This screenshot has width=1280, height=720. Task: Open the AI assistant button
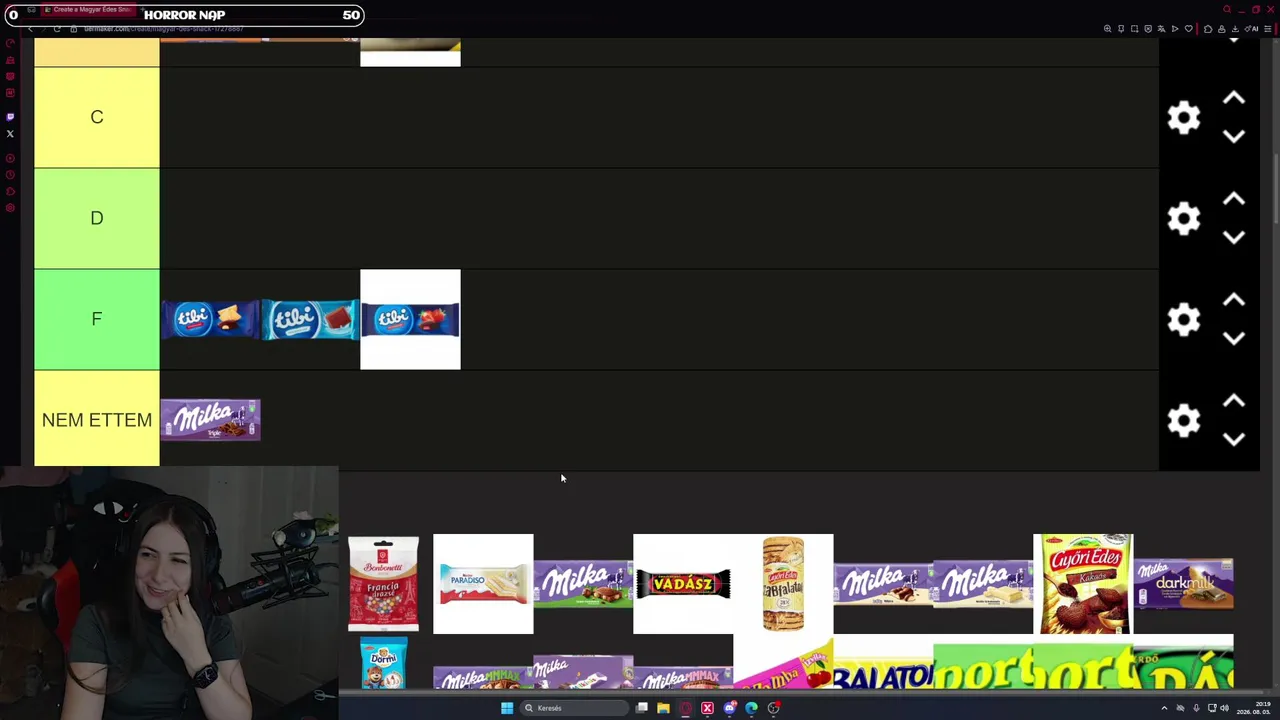pyautogui.click(x=1253, y=29)
